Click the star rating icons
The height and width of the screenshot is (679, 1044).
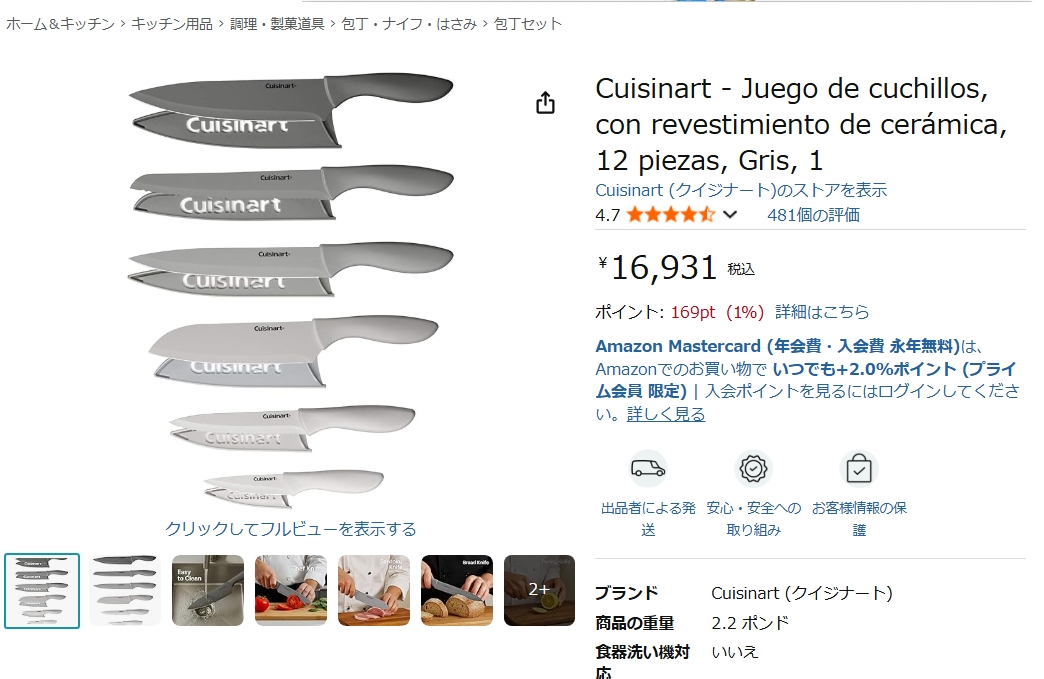click(671, 215)
